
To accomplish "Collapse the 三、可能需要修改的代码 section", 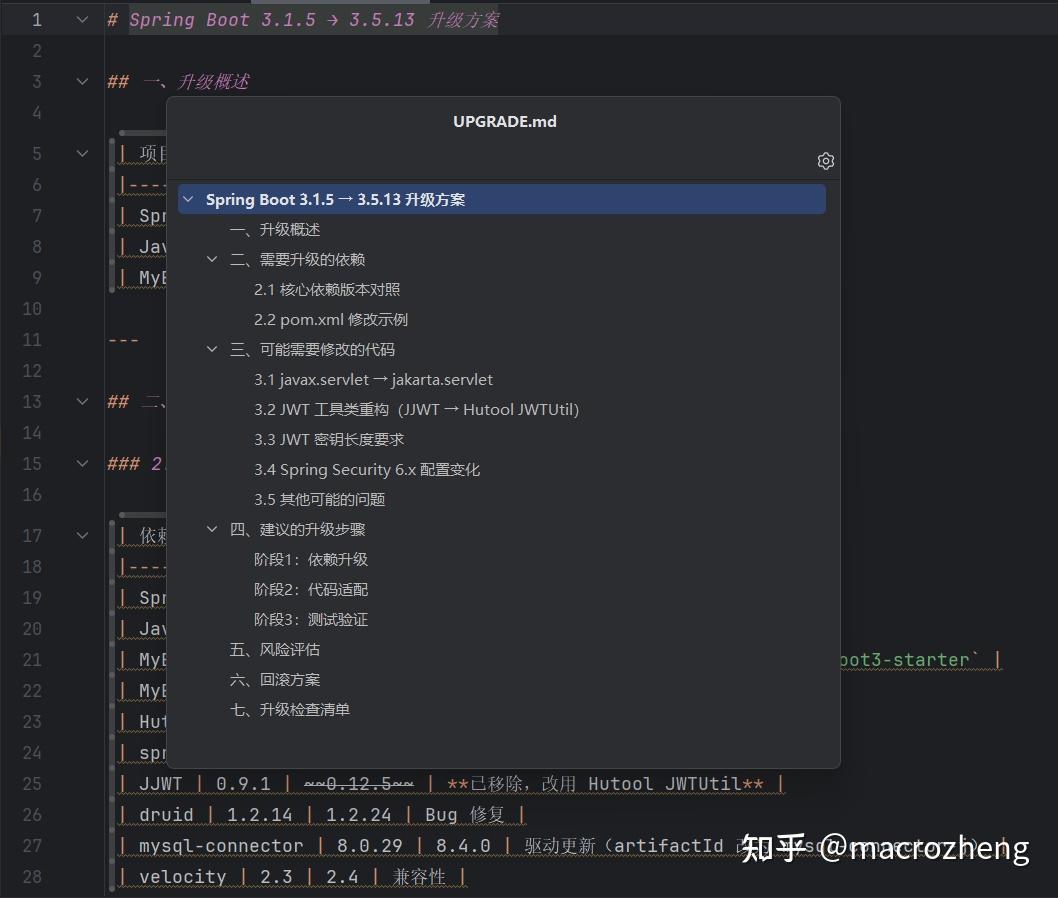I will tap(212, 349).
